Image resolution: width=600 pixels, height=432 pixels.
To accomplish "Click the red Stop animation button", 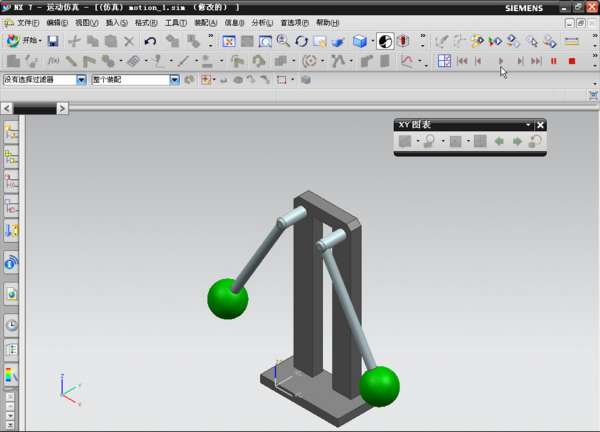I will [572, 61].
